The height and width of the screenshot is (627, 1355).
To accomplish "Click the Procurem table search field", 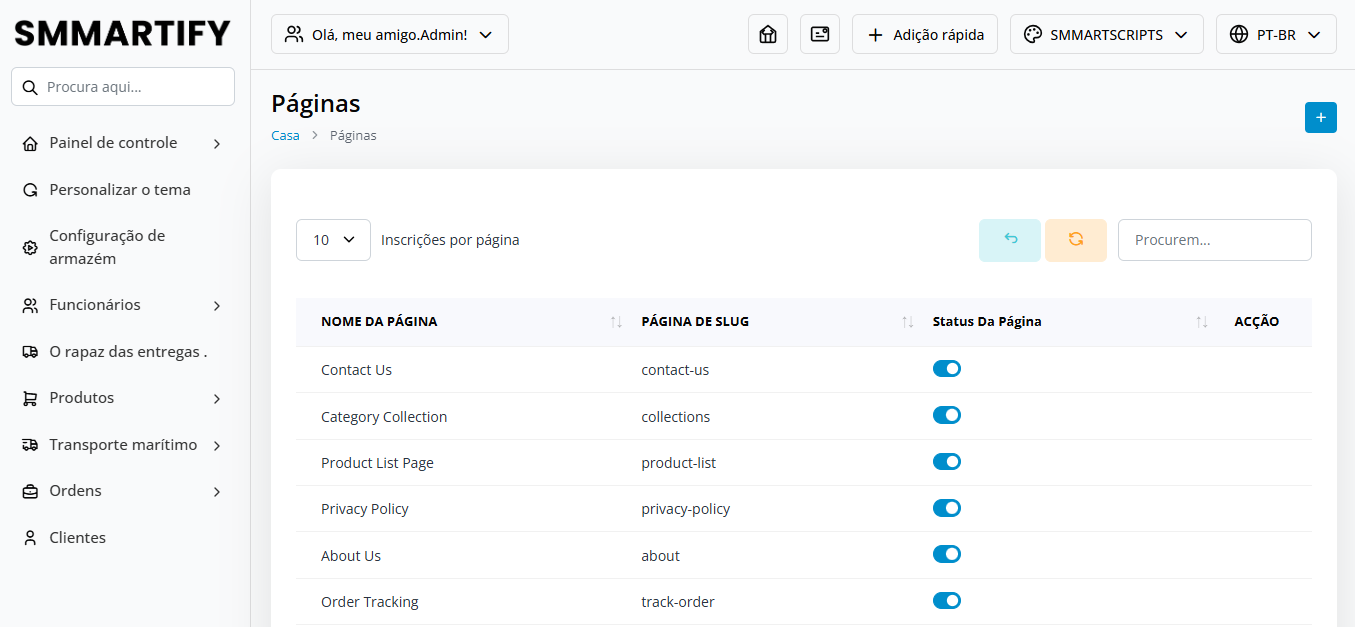I will [1214, 240].
